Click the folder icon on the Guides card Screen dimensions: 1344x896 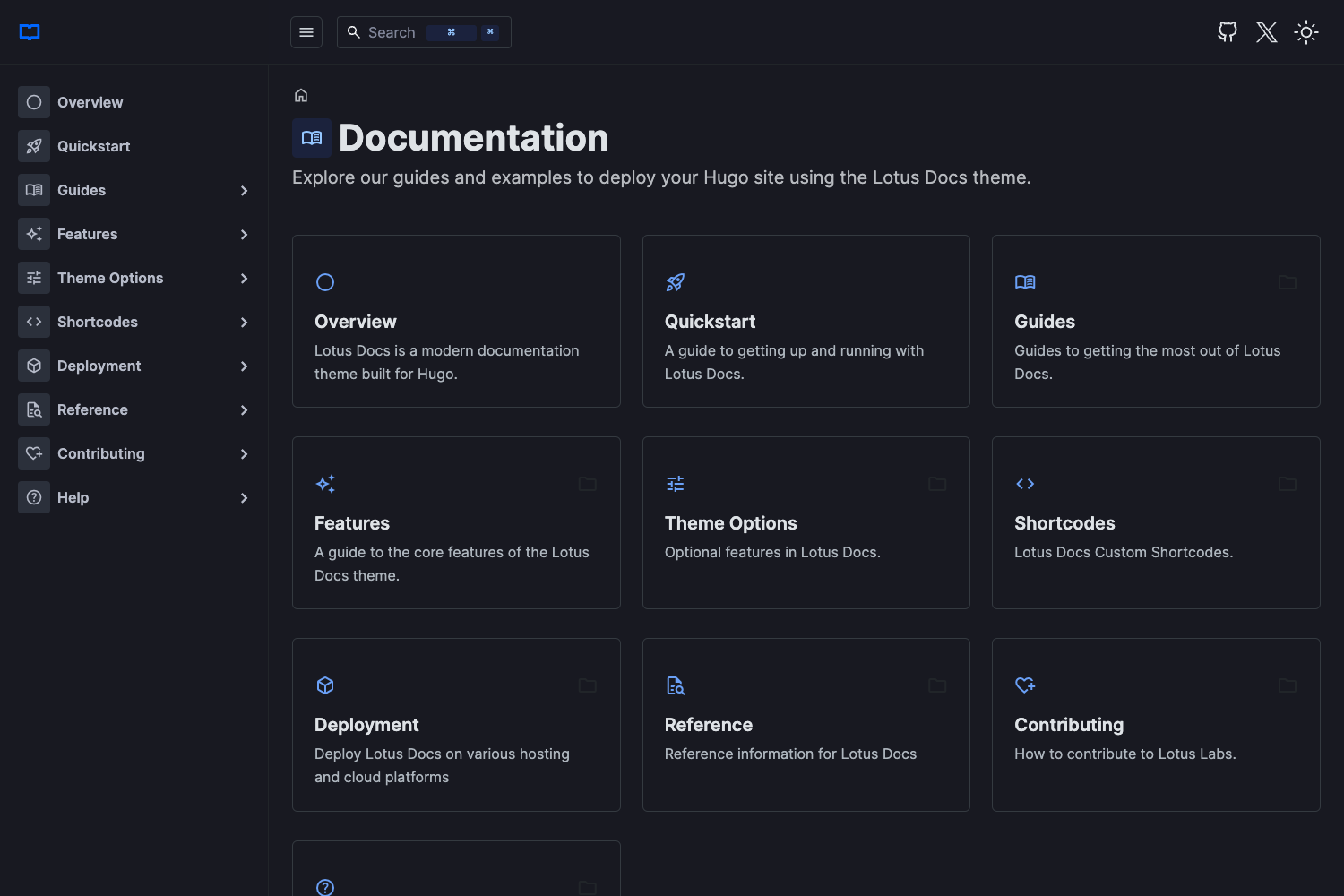tap(1288, 282)
